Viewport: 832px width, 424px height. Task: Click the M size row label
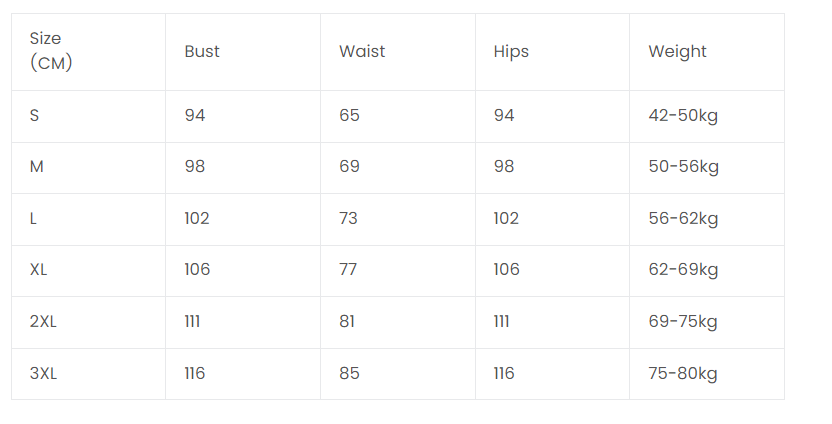tap(37, 167)
